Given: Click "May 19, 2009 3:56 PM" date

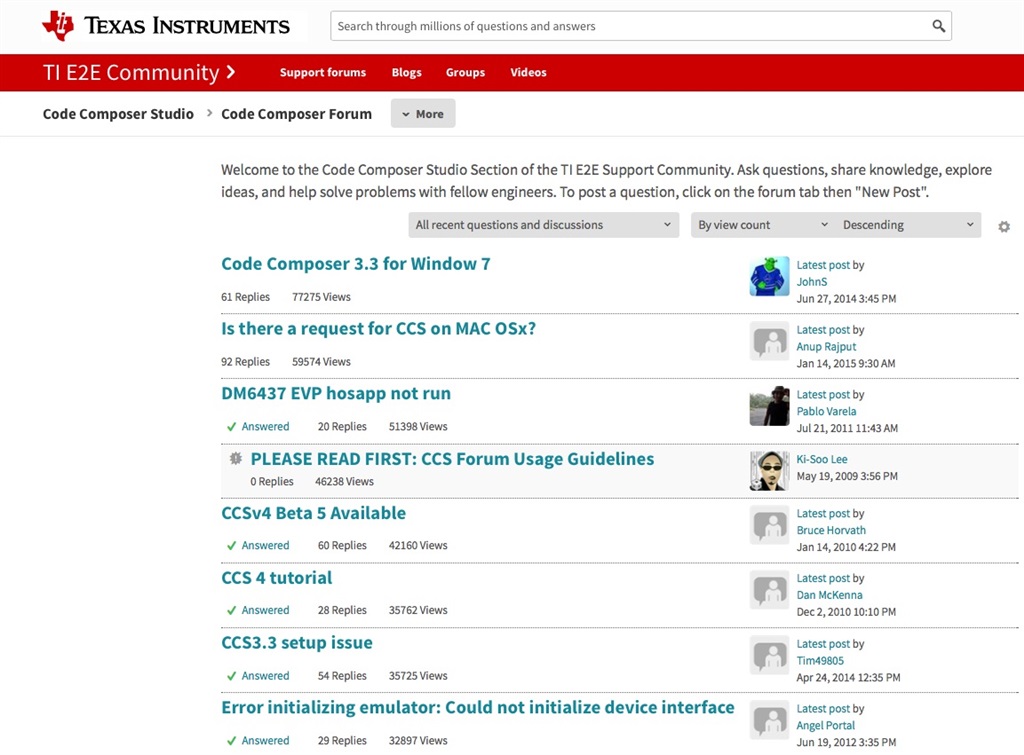Looking at the screenshot, I should click(847, 476).
